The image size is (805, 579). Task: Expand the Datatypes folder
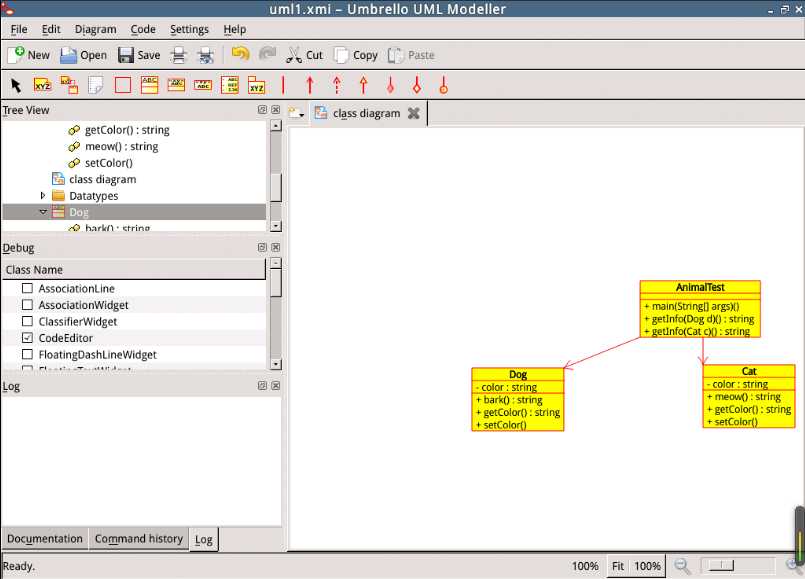tap(43, 196)
